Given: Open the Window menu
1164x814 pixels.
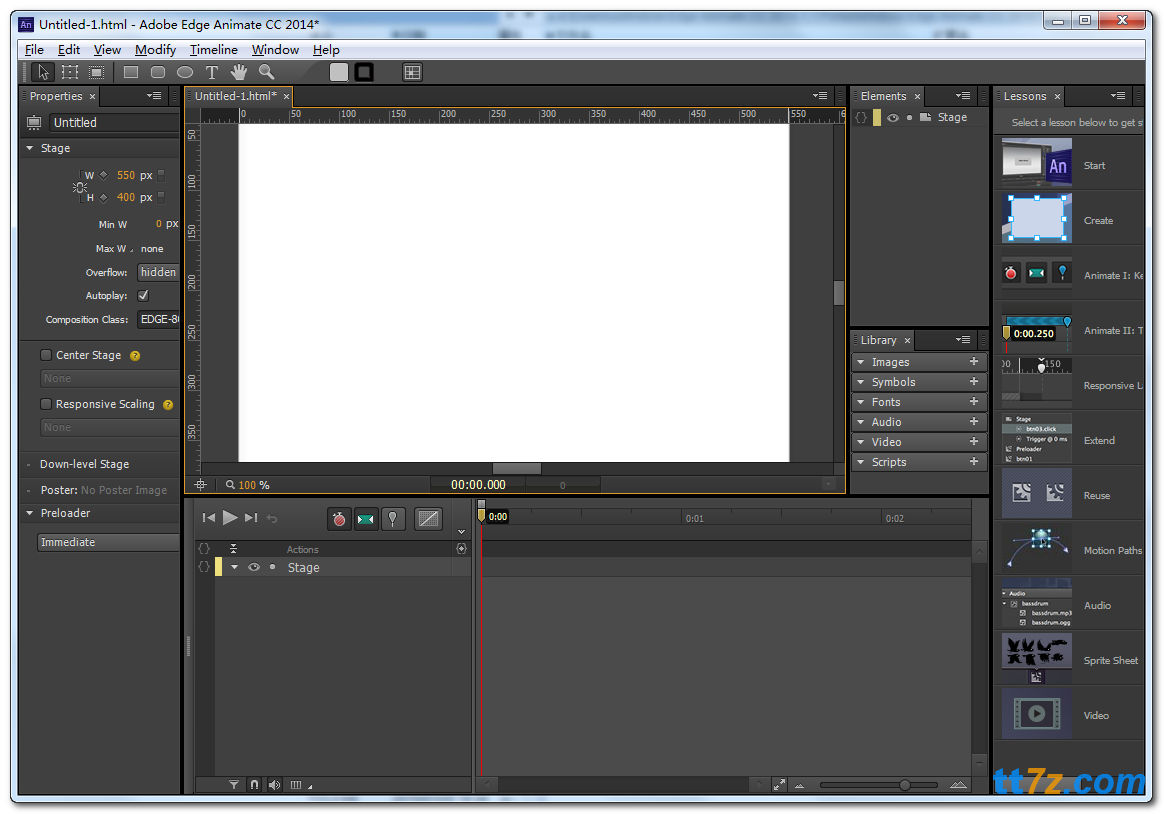Looking at the screenshot, I should [x=275, y=50].
